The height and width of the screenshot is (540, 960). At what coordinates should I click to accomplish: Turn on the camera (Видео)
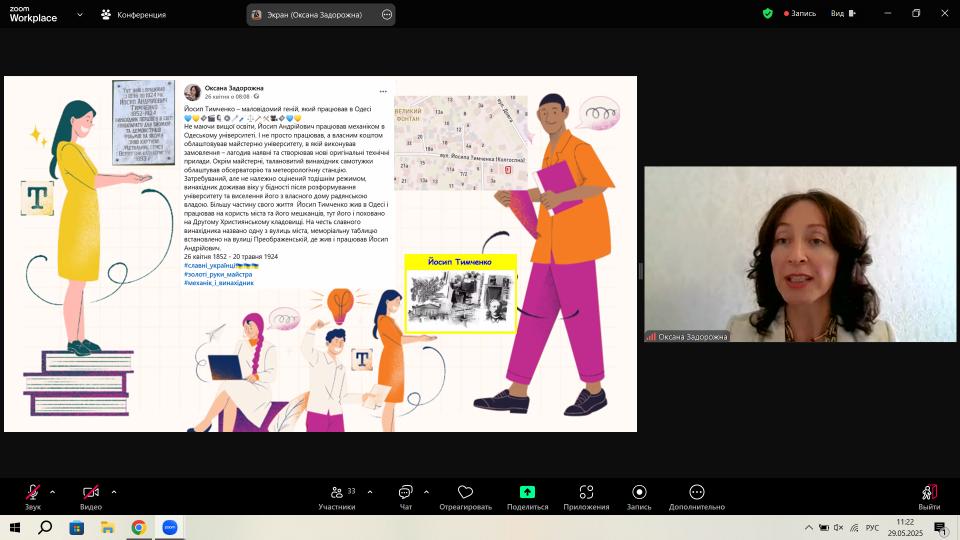91,493
